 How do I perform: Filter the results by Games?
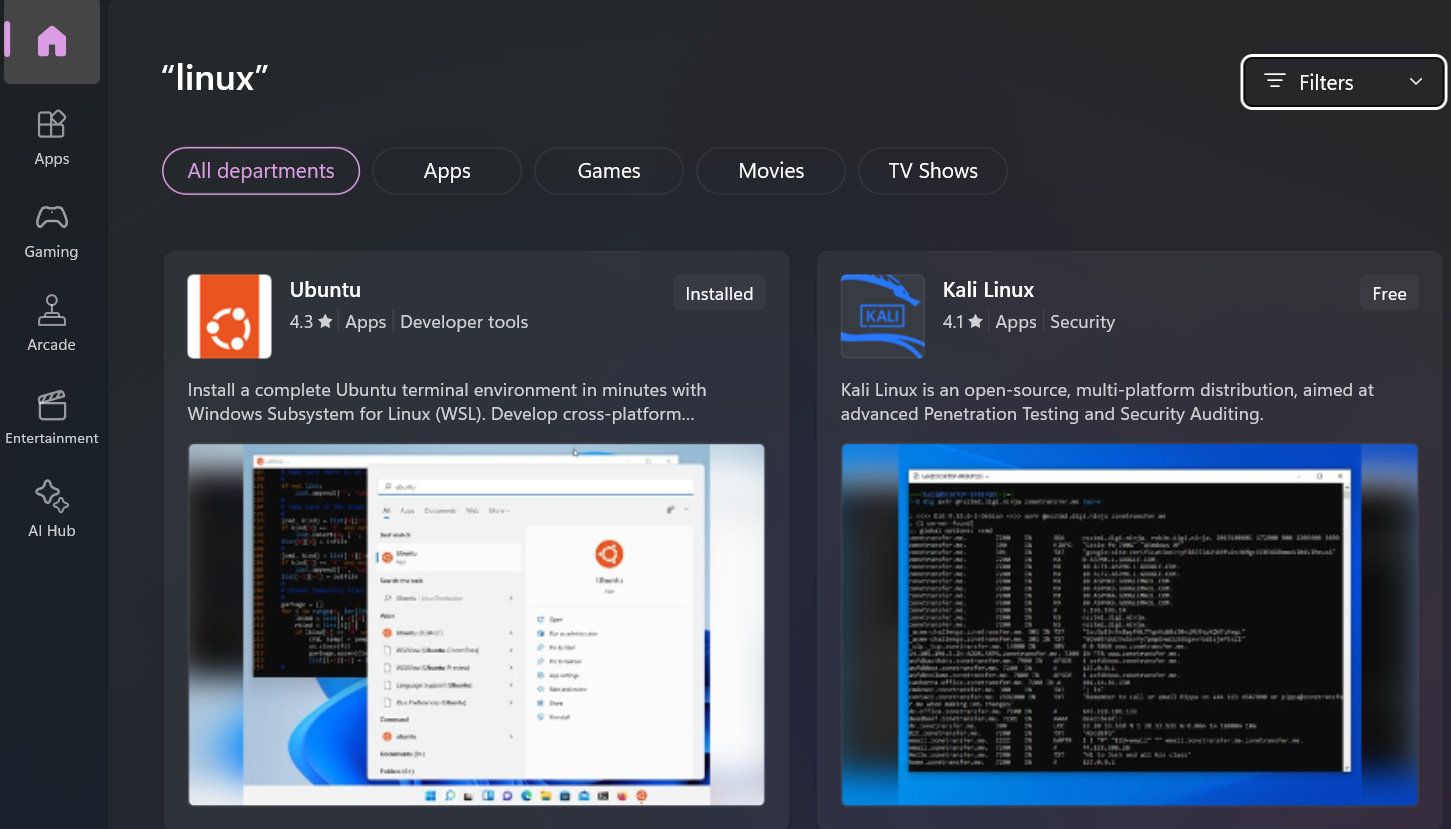pyautogui.click(x=609, y=171)
